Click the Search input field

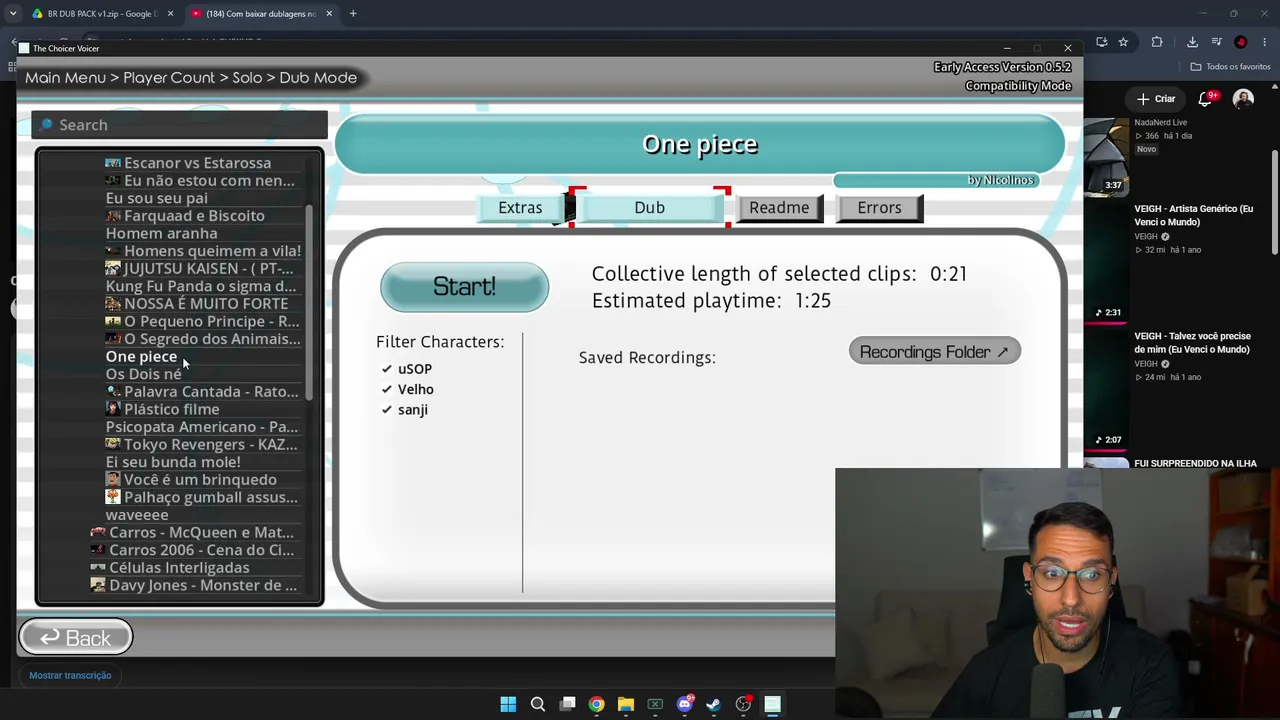(180, 125)
